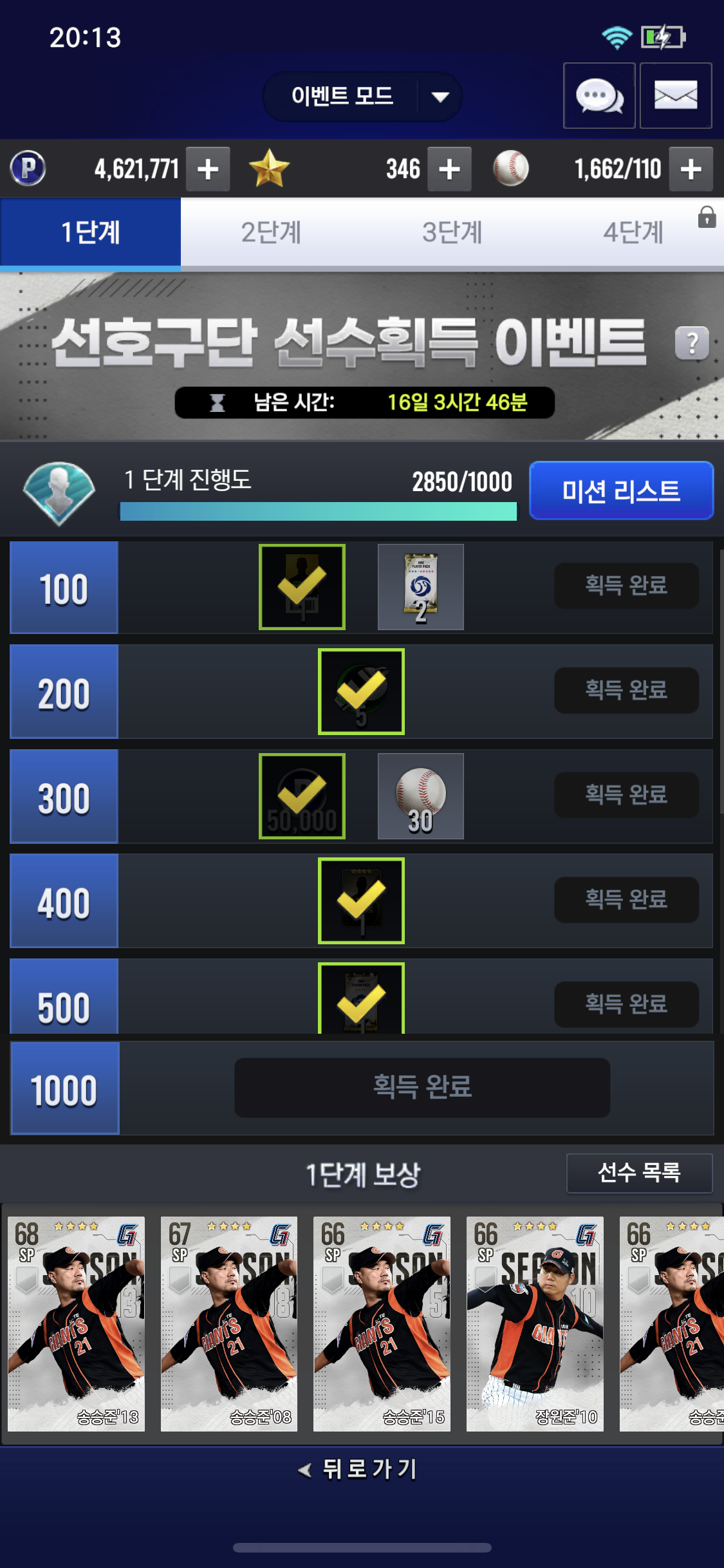Tap the player pack reward icon in row 100
The width and height of the screenshot is (724, 1568).
(x=421, y=587)
